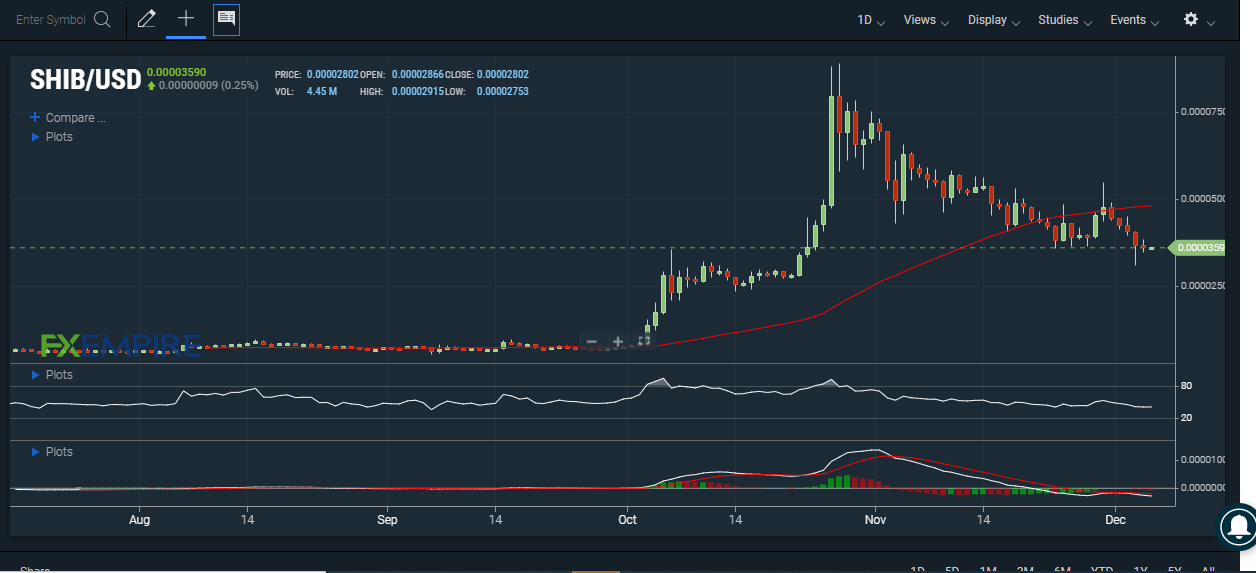The image size is (1256, 573).
Task: Click the notifications bell icon
Action: pos(1238,525)
